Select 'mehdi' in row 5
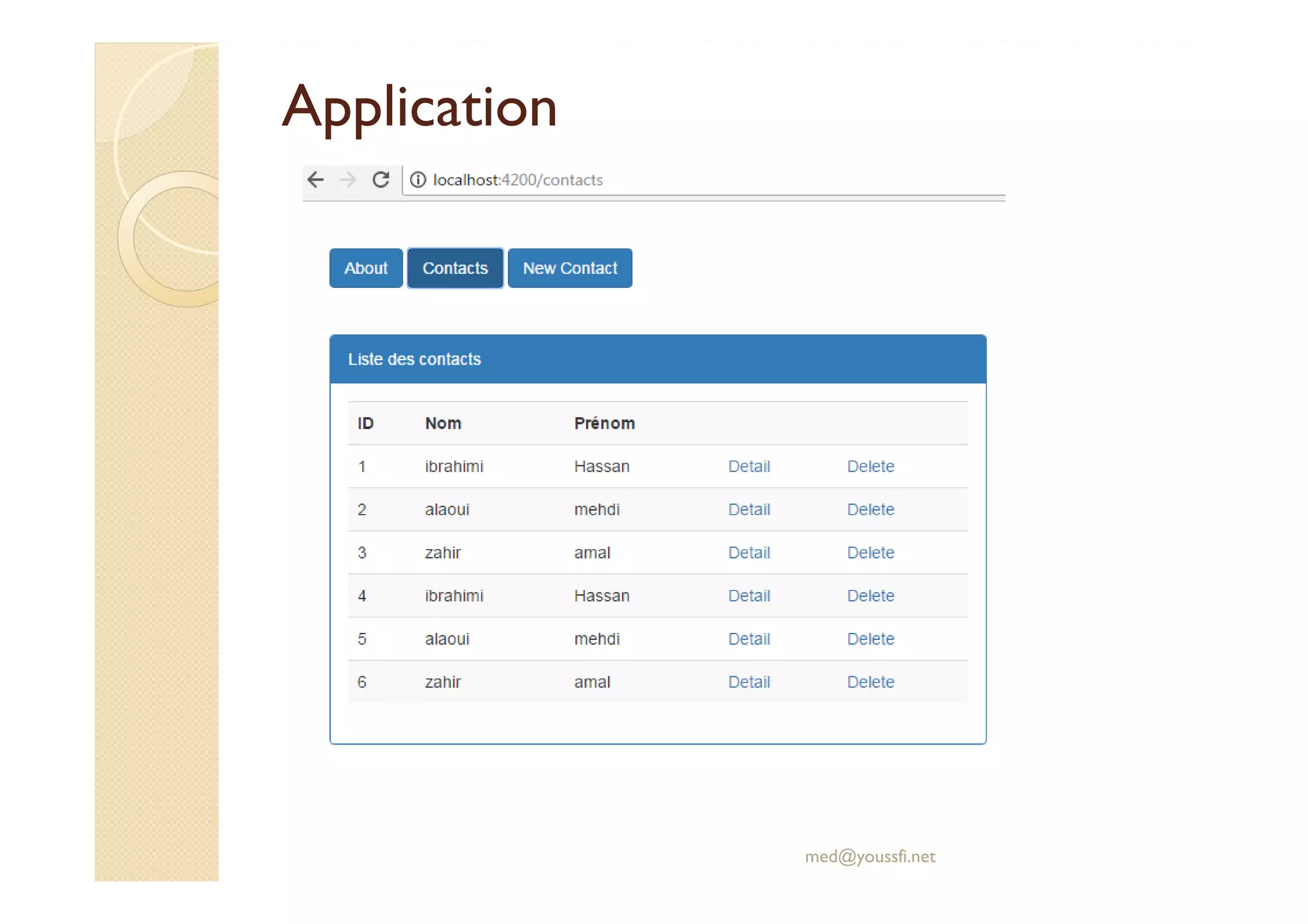 (597, 639)
